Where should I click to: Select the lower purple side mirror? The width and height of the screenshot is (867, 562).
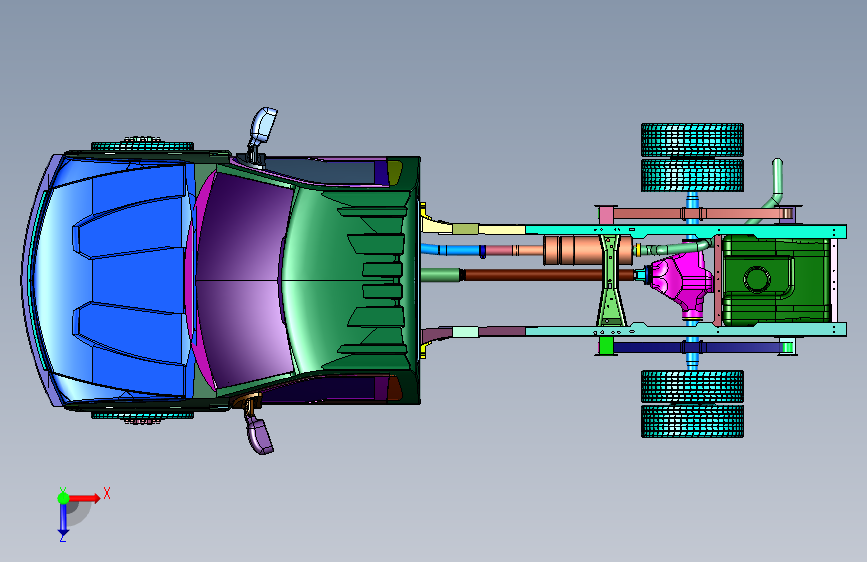pos(260,434)
